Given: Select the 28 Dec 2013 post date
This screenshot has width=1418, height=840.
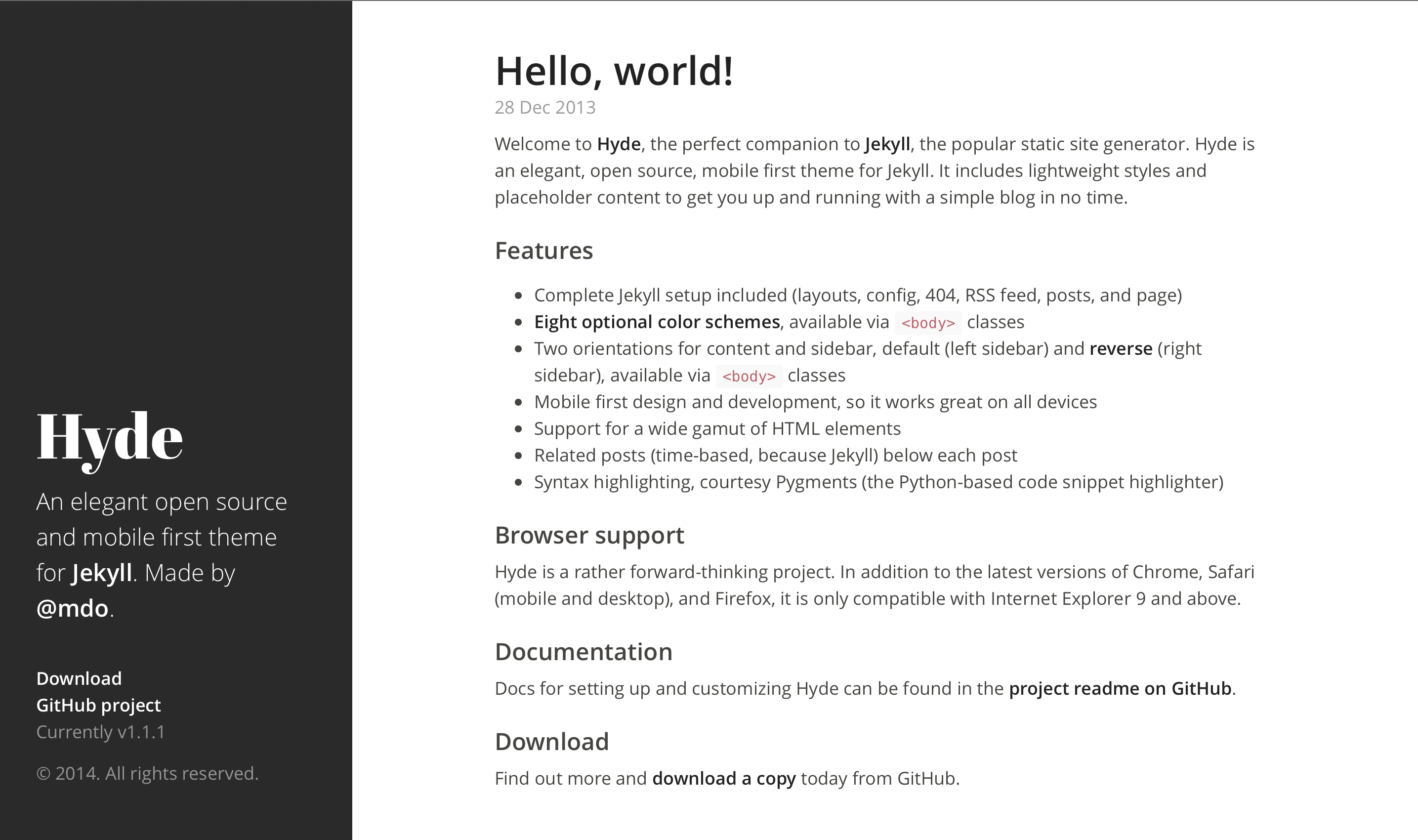Looking at the screenshot, I should click(x=545, y=108).
